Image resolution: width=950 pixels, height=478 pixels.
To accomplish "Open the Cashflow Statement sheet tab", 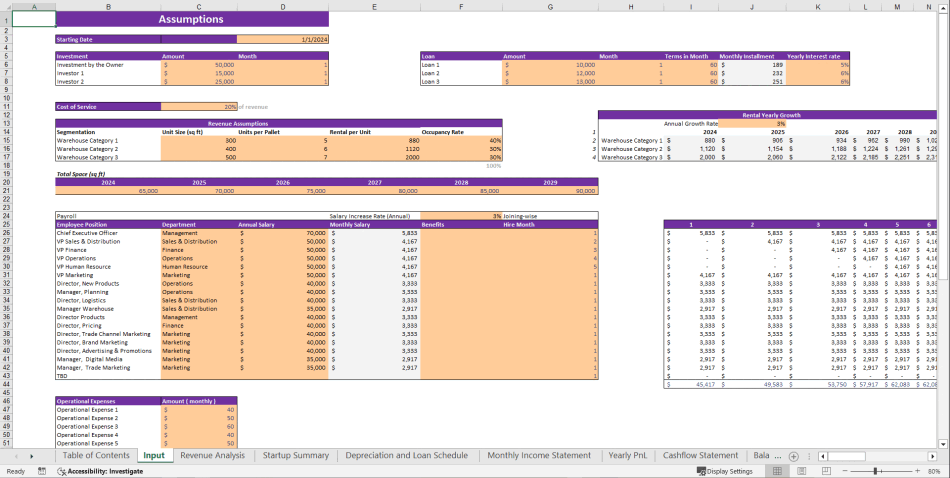I will (x=700, y=455).
